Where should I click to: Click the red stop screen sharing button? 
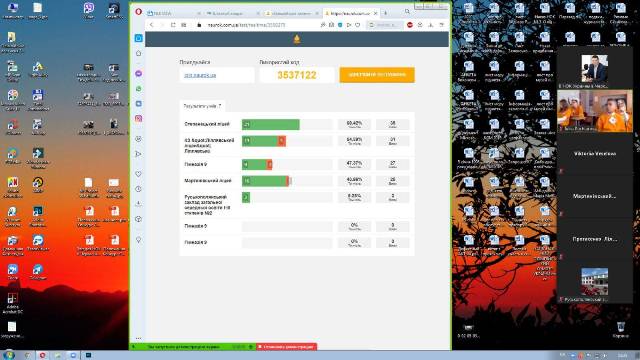click(287, 347)
